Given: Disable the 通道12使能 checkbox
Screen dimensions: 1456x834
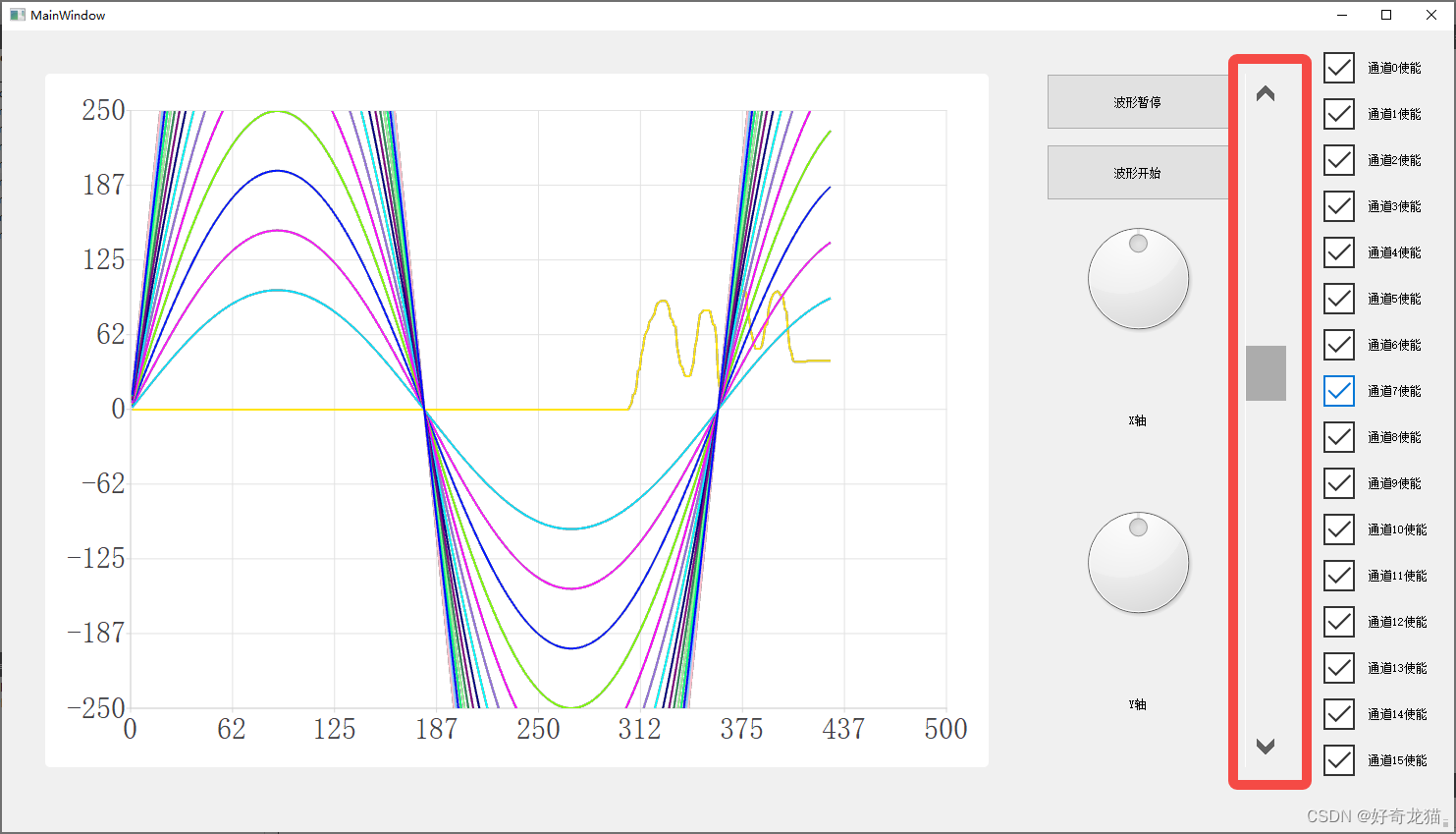Looking at the screenshot, I should coord(1339,622).
